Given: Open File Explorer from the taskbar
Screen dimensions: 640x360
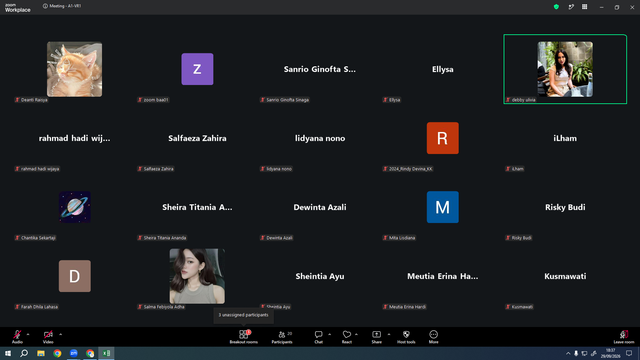Looking at the screenshot, I should [x=41, y=353].
